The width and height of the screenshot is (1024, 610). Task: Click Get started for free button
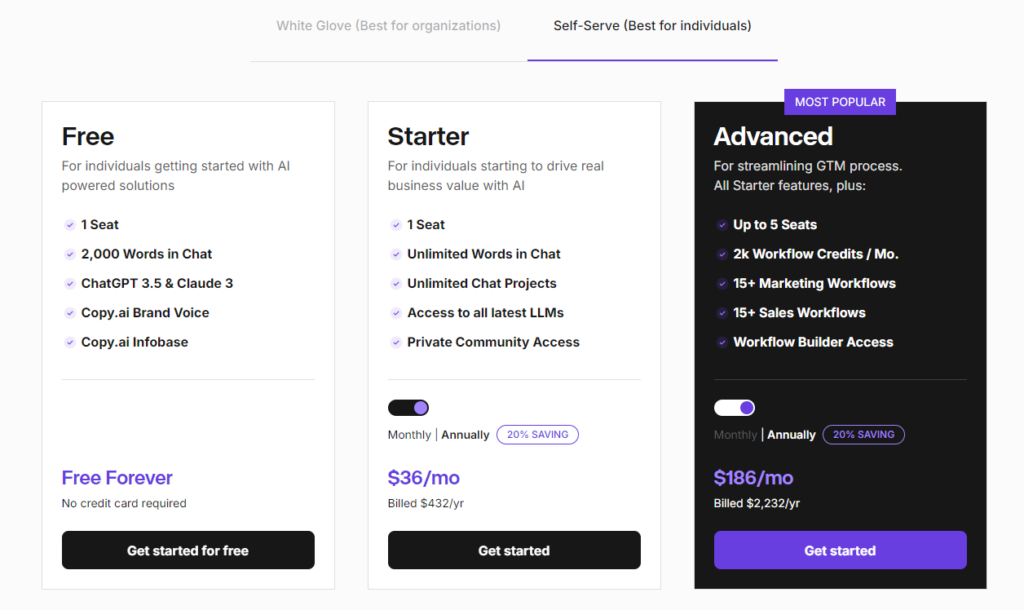click(x=188, y=550)
